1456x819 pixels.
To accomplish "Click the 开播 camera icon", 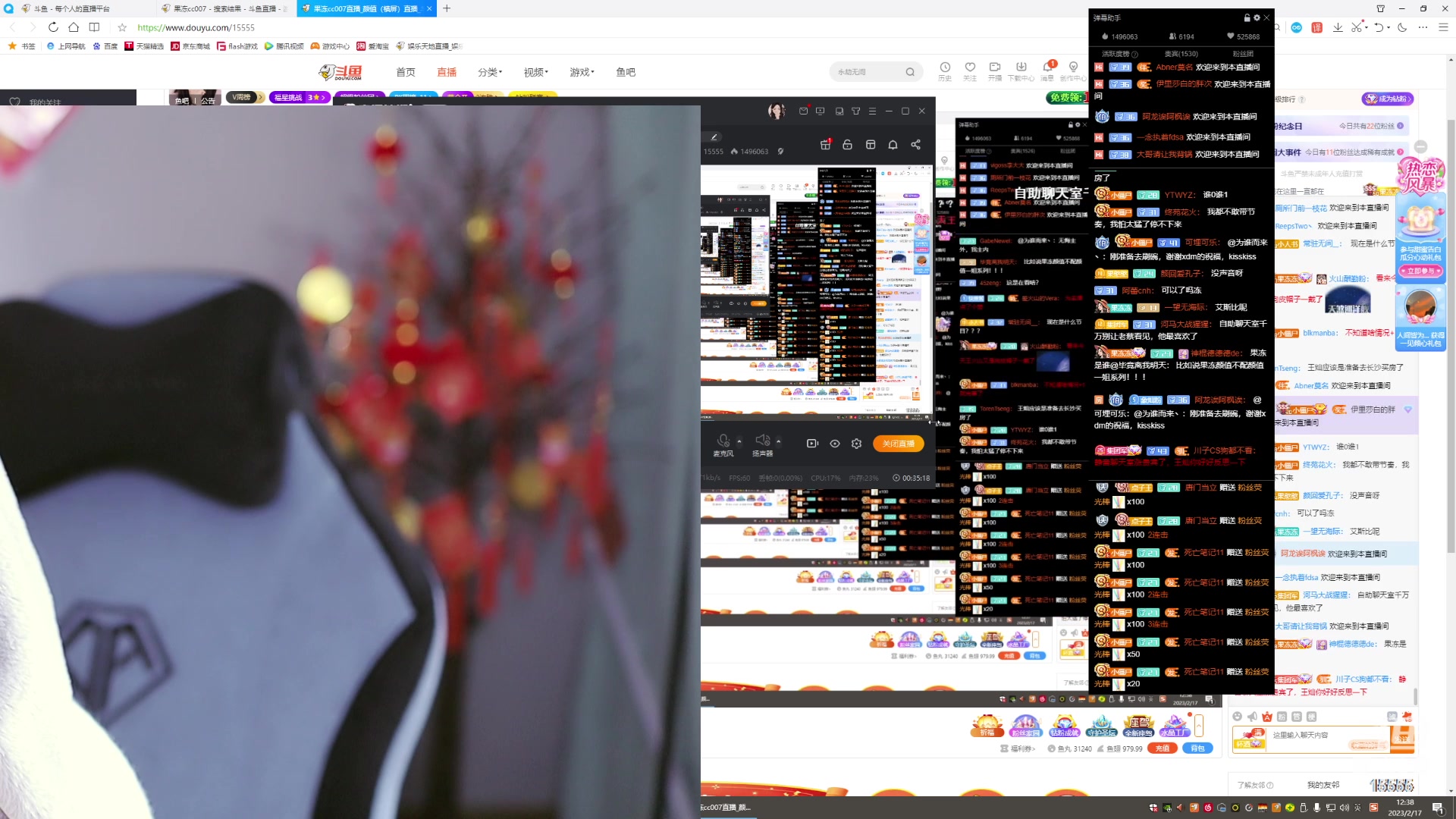I will click(x=995, y=71).
